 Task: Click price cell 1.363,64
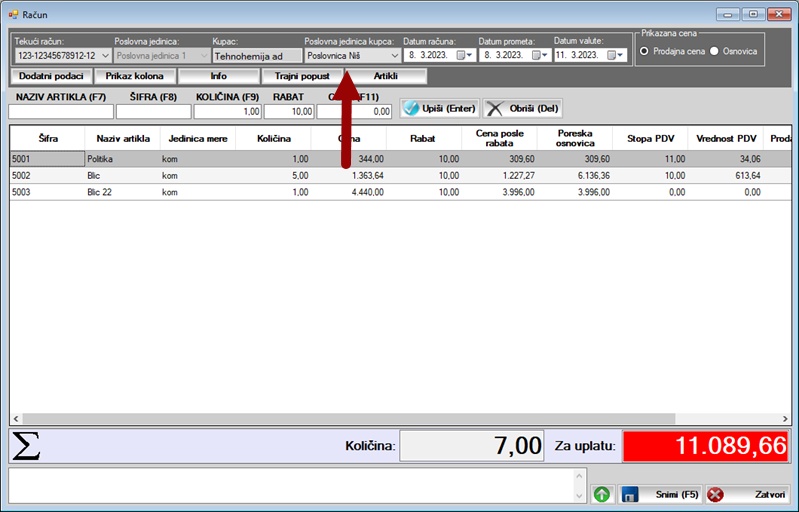point(349,176)
